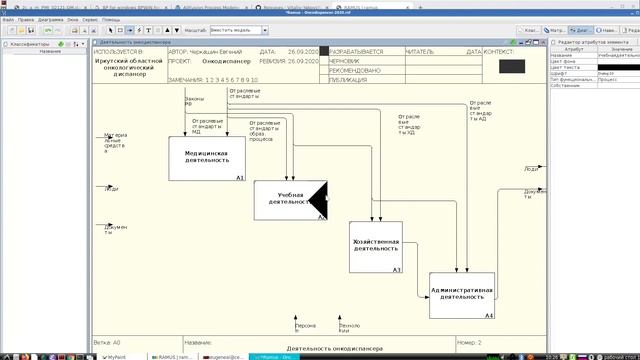
Task: Click the Тип функционального value cell
Action: [619, 80]
